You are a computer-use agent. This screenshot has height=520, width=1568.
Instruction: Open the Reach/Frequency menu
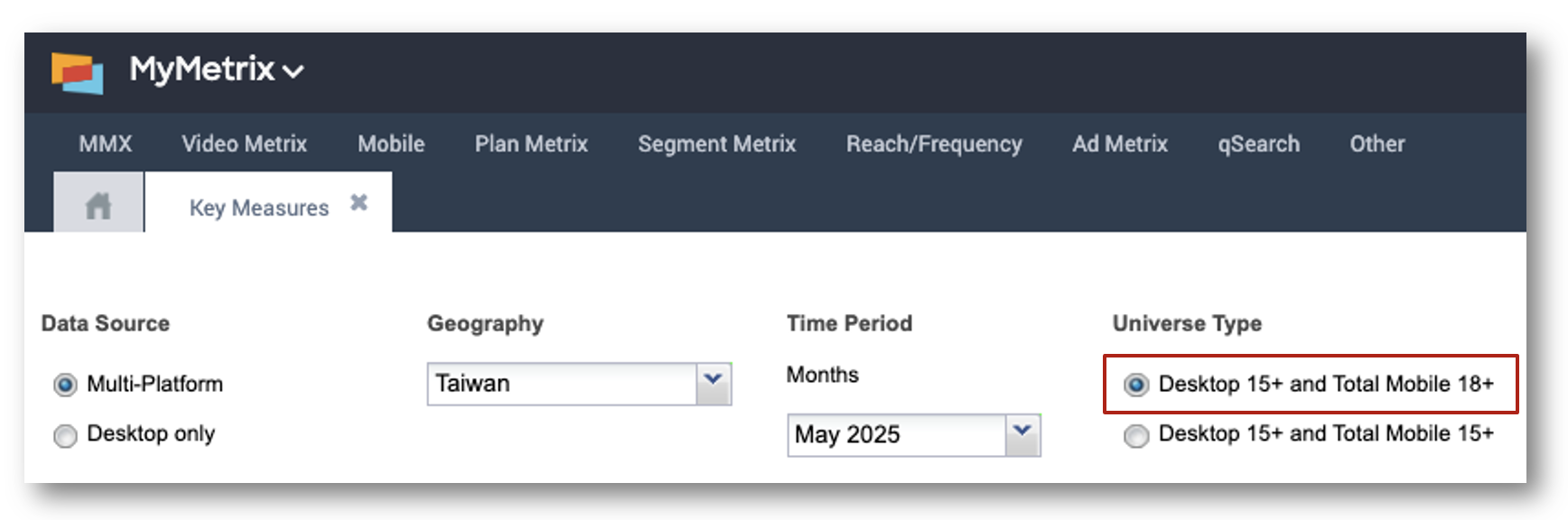point(934,144)
